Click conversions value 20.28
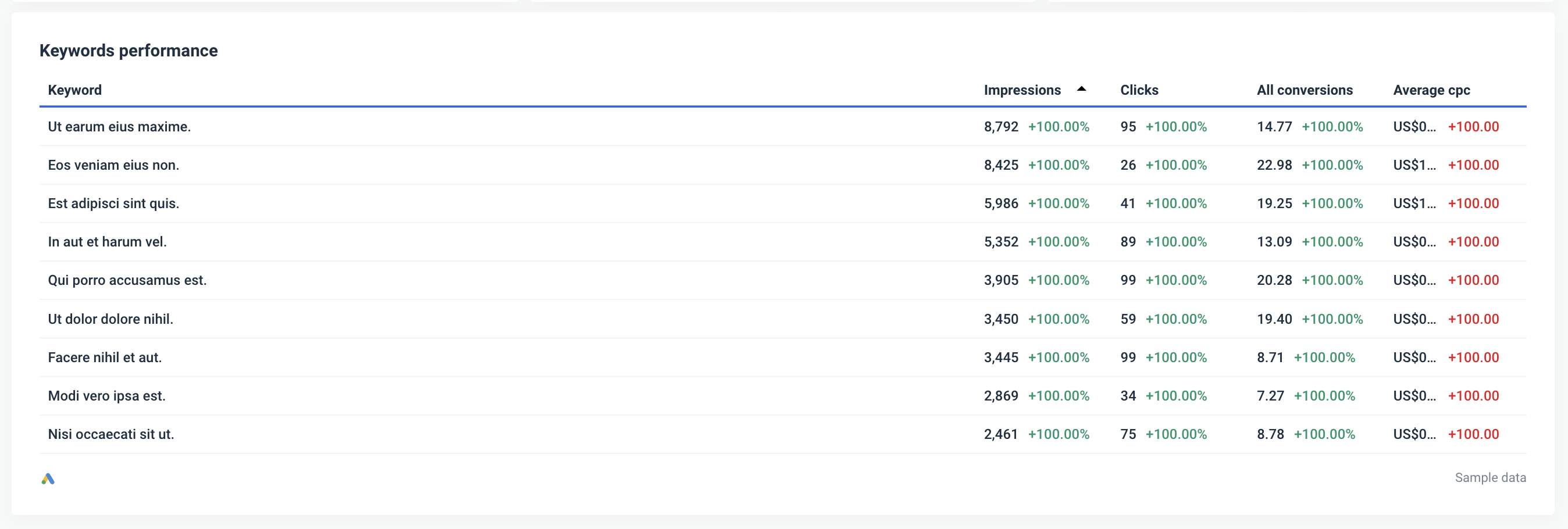The width and height of the screenshot is (1568, 529). tap(1274, 280)
